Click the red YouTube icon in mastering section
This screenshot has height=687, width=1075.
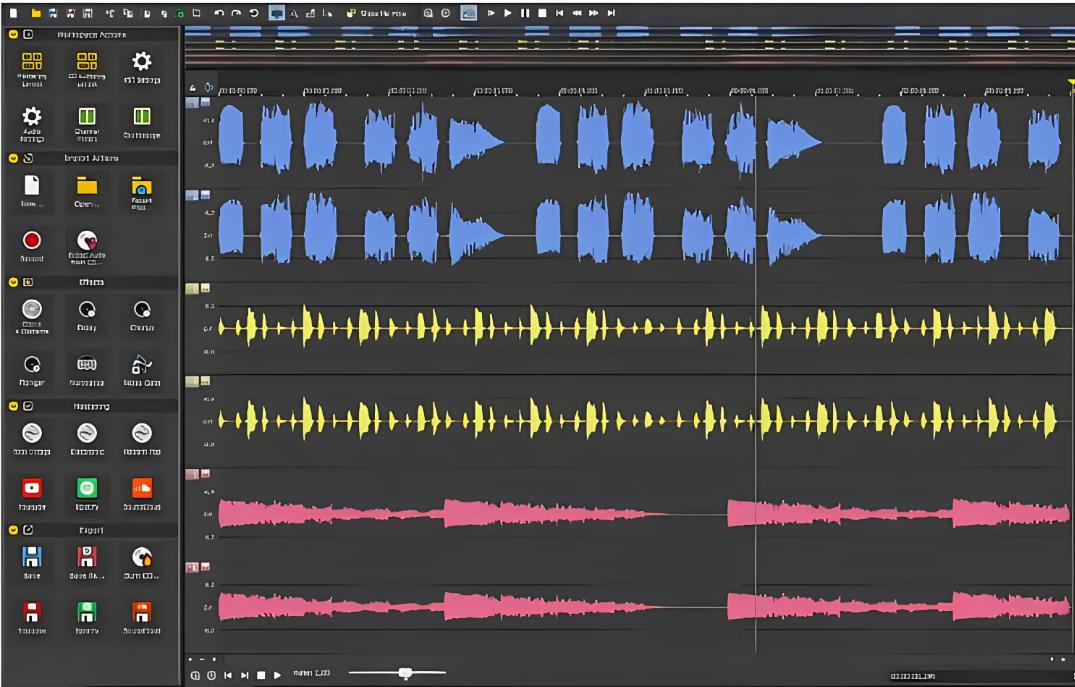(x=31, y=487)
